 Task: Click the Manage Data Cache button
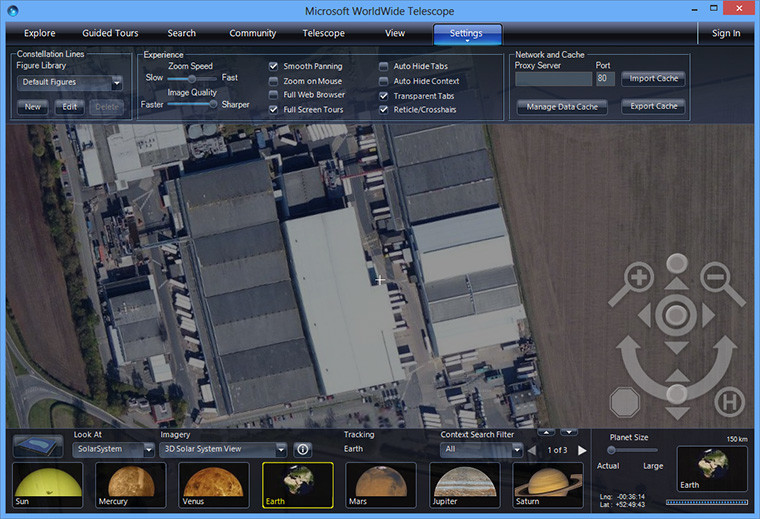[x=562, y=106]
